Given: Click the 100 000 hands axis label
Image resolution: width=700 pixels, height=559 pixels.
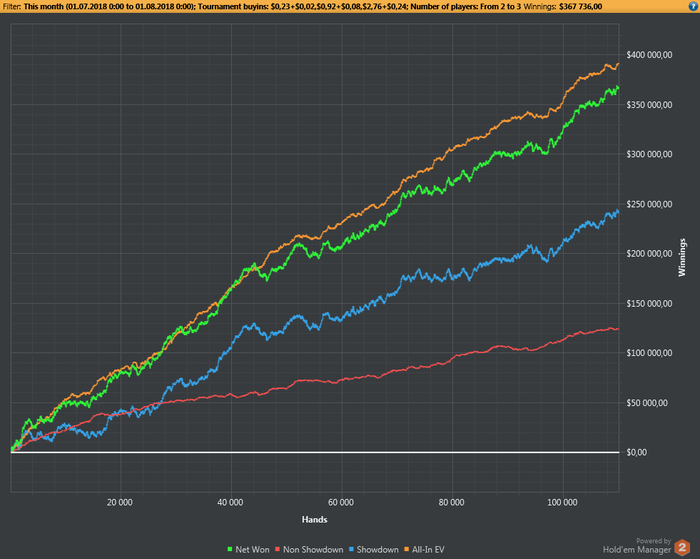Looking at the screenshot, I should pos(562,503).
